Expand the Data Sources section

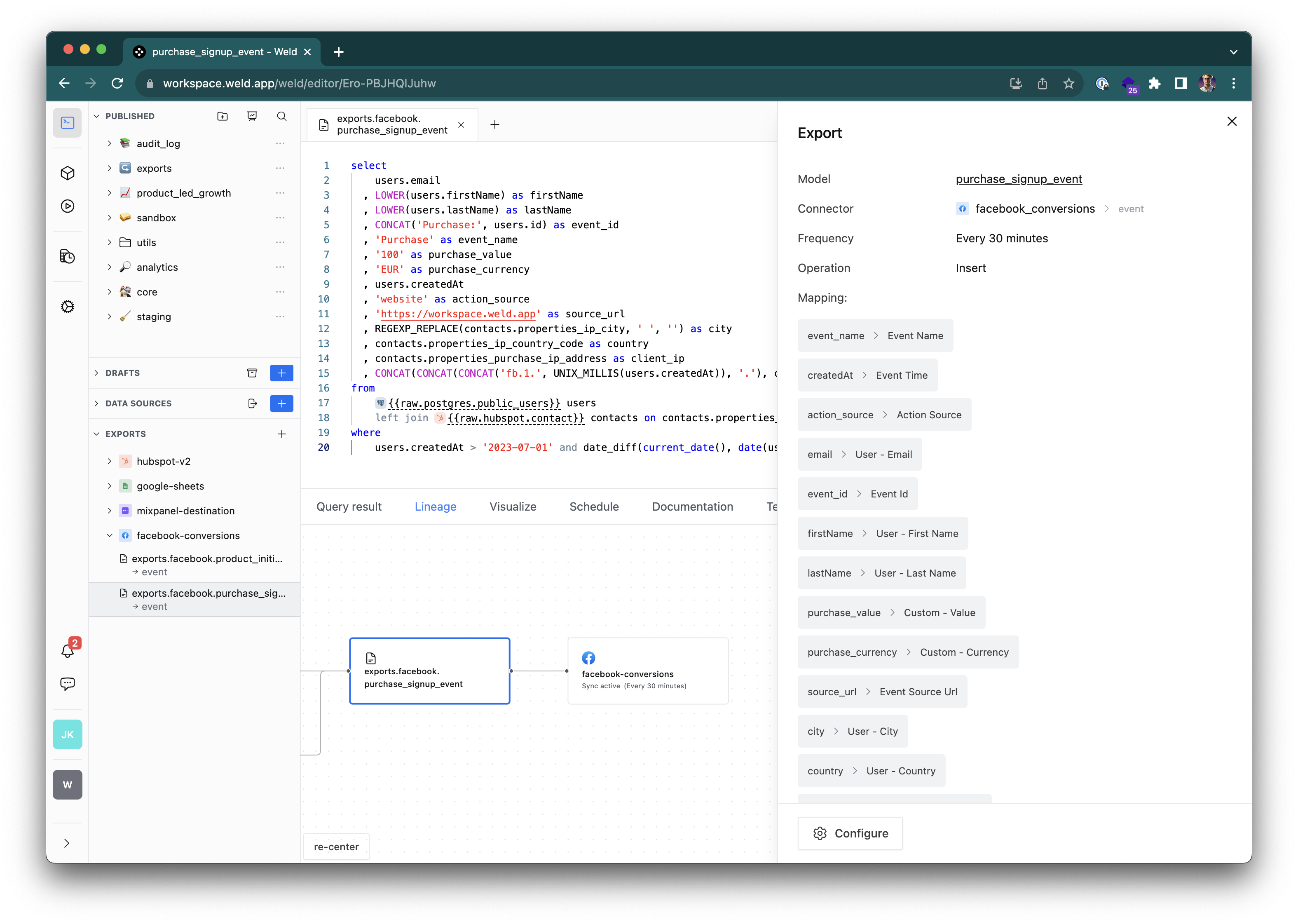[97, 403]
